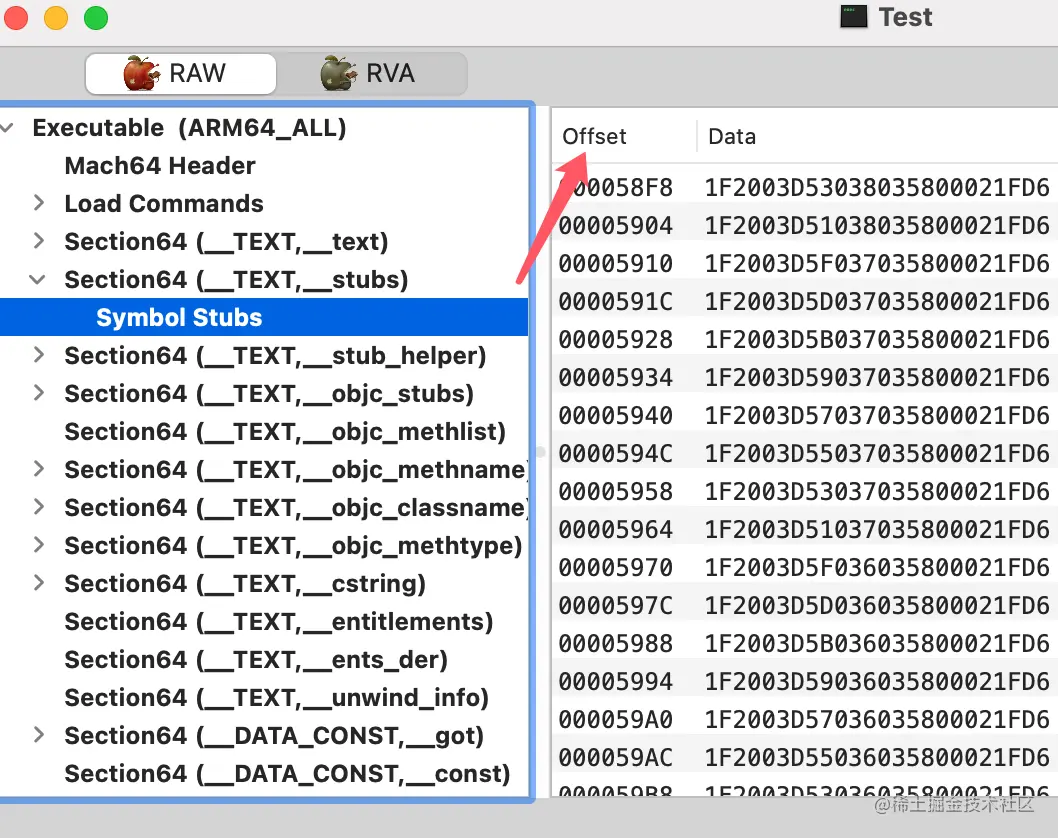The width and height of the screenshot is (1058, 838).
Task: Select Section64 (__DATA_CONST,__const) row
Action: (264, 773)
